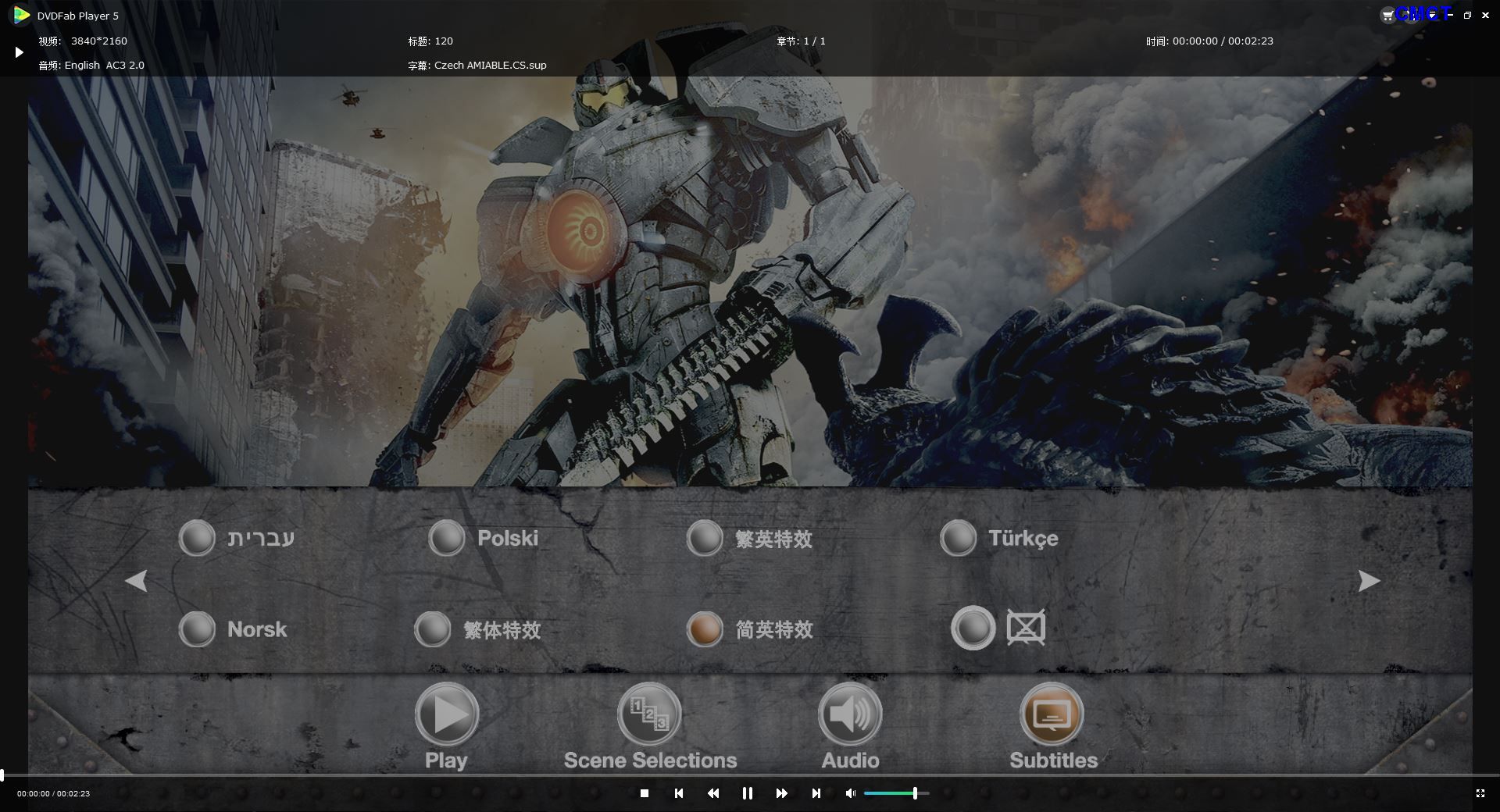Image resolution: width=1500 pixels, height=812 pixels.
Task: Select the 繁体特效 subtitle radio button
Action: (432, 629)
